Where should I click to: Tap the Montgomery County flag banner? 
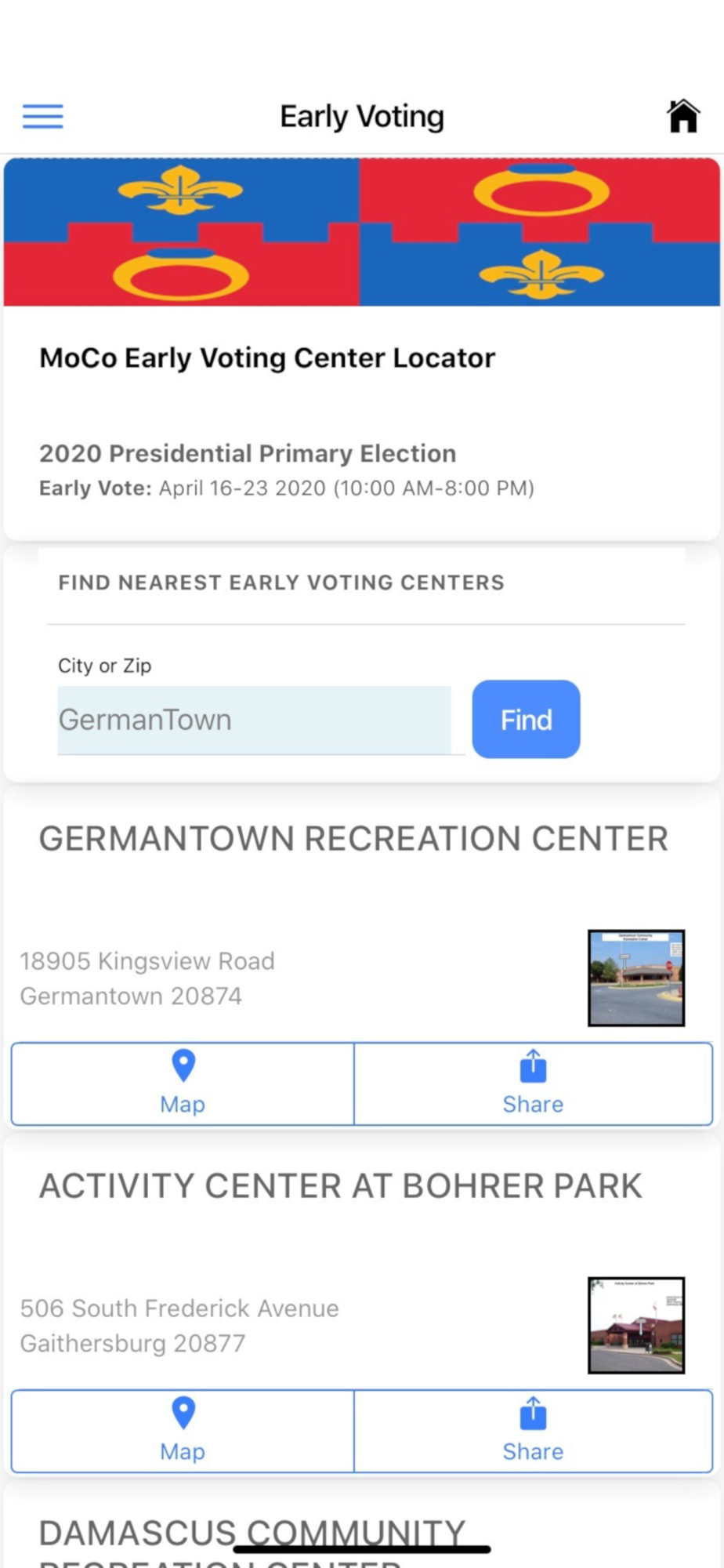coord(362,232)
